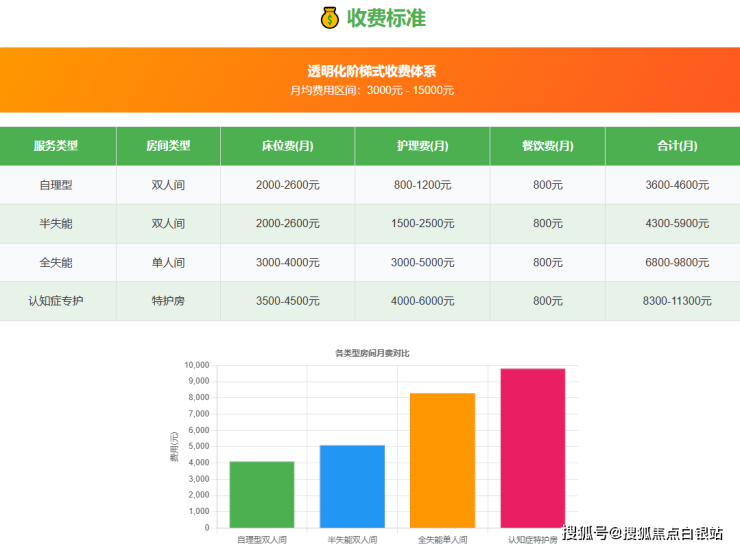Select the 自理型 service row
740x549 pixels.
56,185
